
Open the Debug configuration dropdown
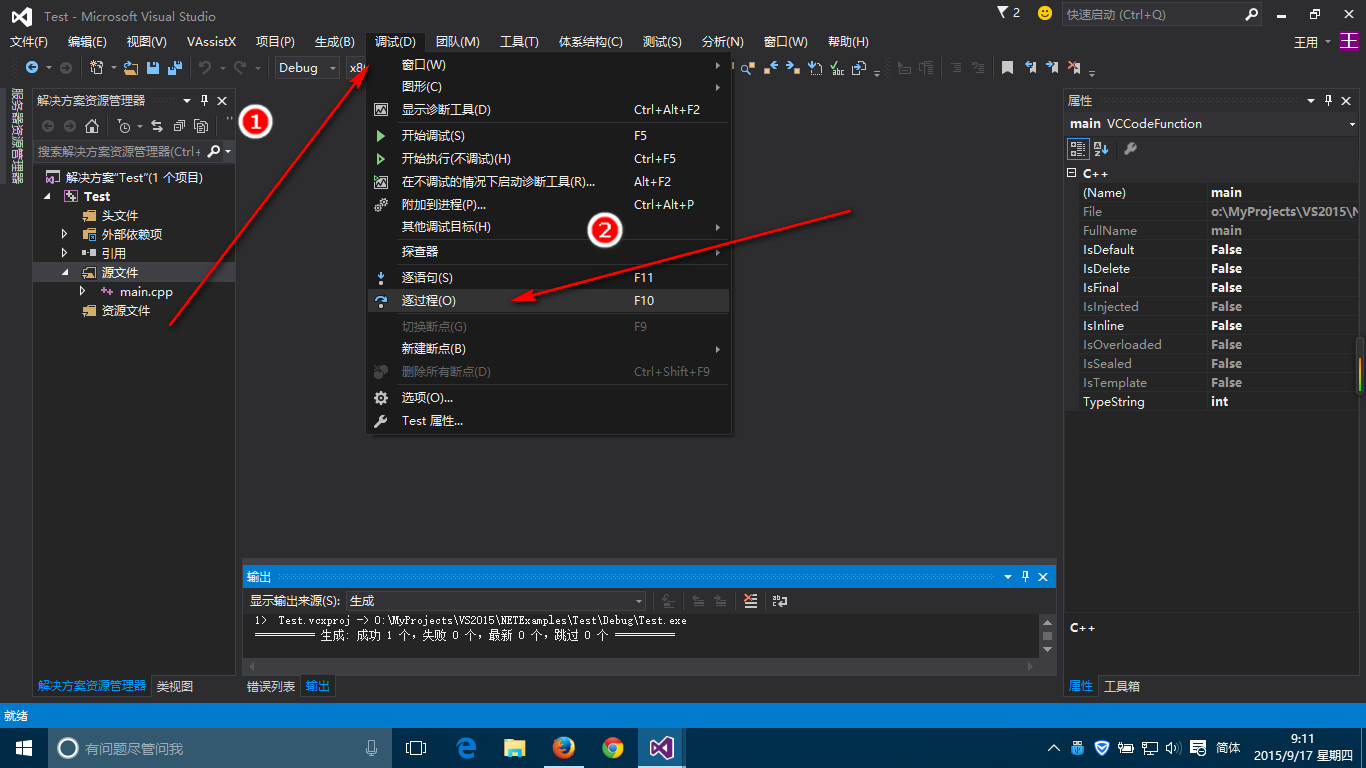click(306, 68)
